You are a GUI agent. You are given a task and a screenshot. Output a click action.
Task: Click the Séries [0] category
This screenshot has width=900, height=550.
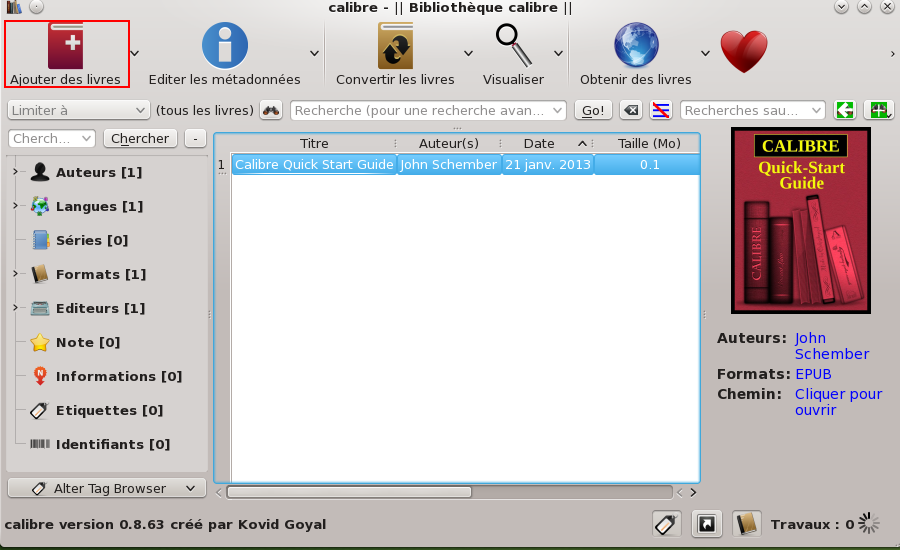click(92, 240)
